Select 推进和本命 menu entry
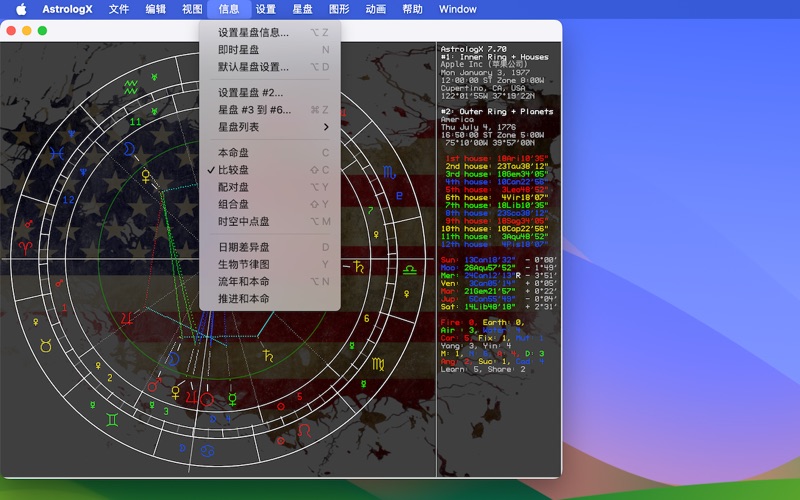 tap(270, 298)
